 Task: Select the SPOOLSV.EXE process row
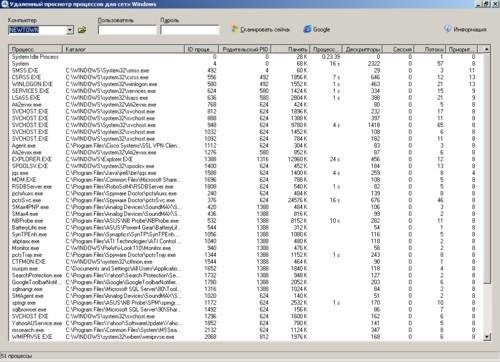click(246, 166)
